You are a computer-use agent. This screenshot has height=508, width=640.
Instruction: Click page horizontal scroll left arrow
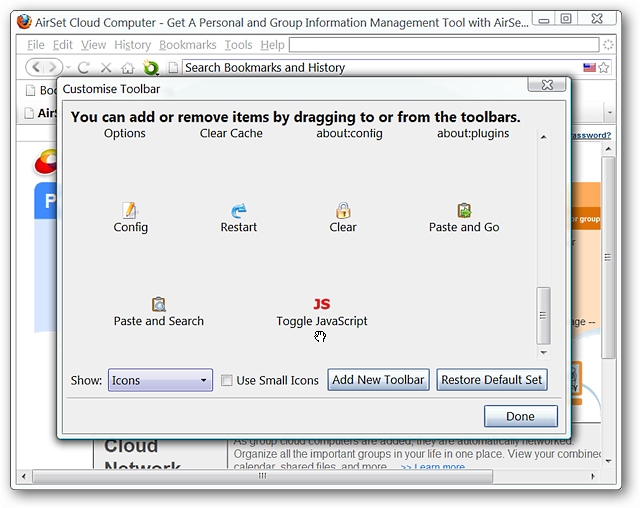[24, 476]
